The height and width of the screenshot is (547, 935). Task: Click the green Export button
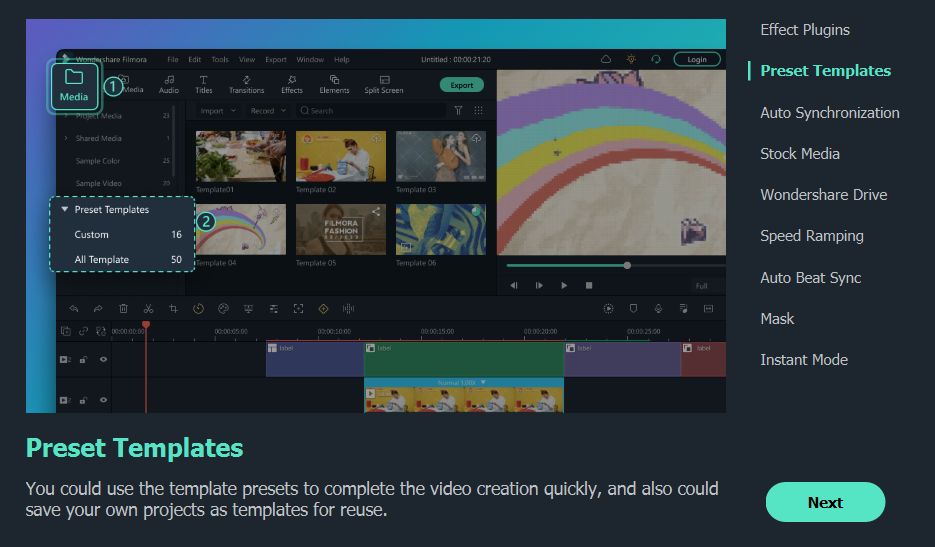point(462,85)
